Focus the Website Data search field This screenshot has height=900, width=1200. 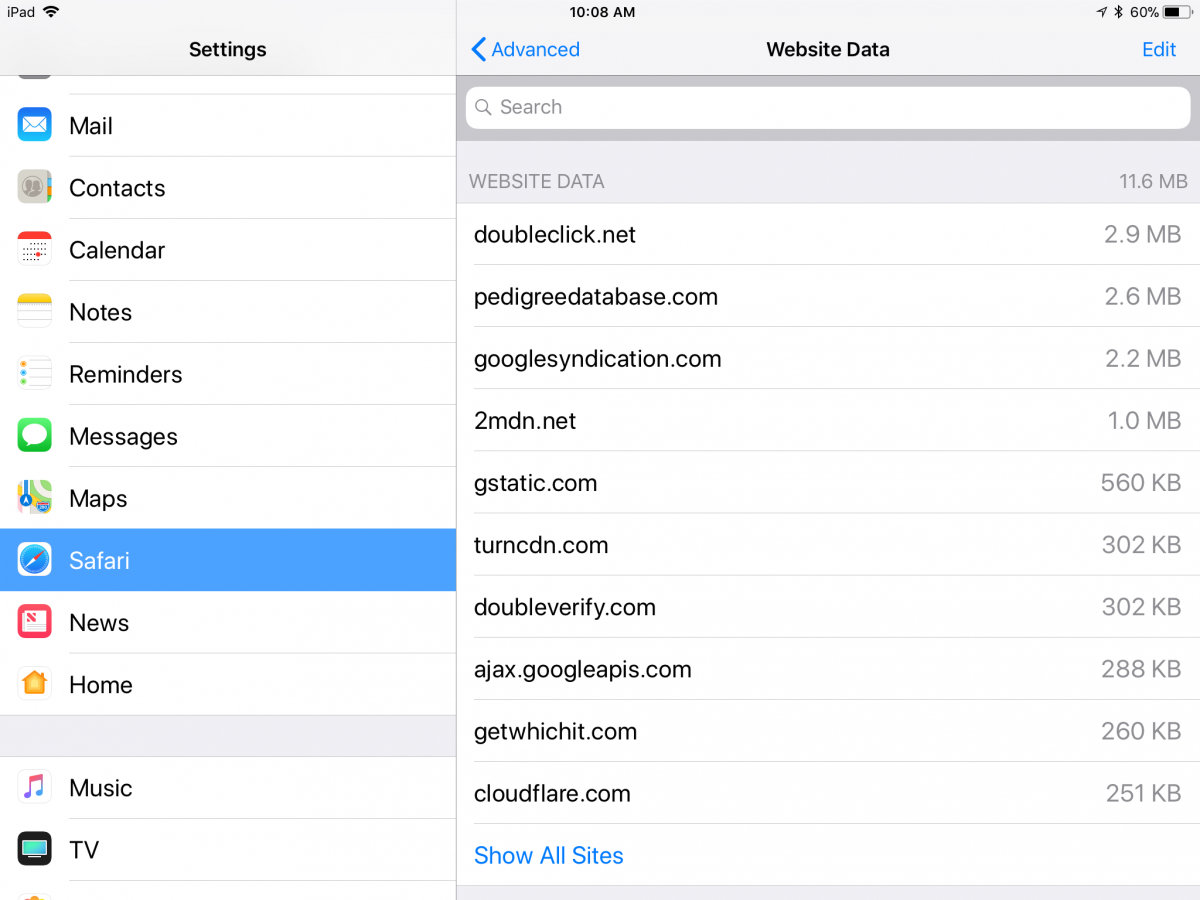point(828,107)
